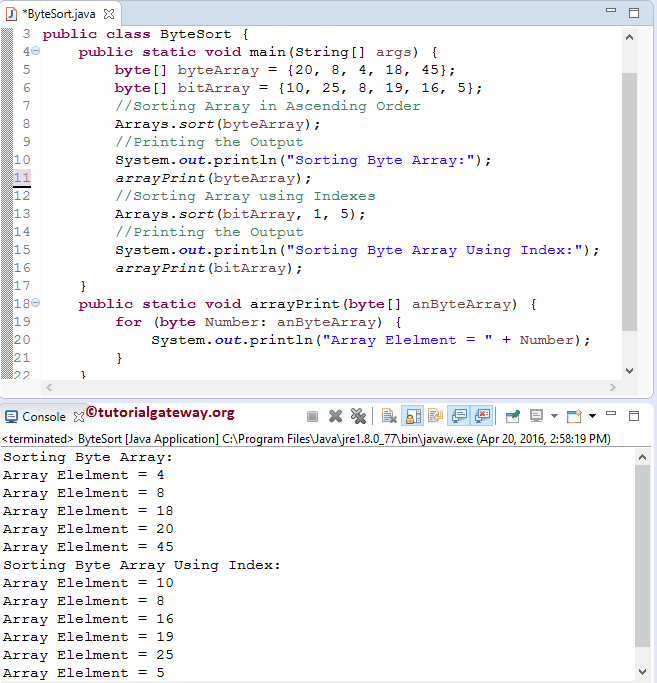Collapse the main method fold marker
The width and height of the screenshot is (657, 683).
point(36,51)
